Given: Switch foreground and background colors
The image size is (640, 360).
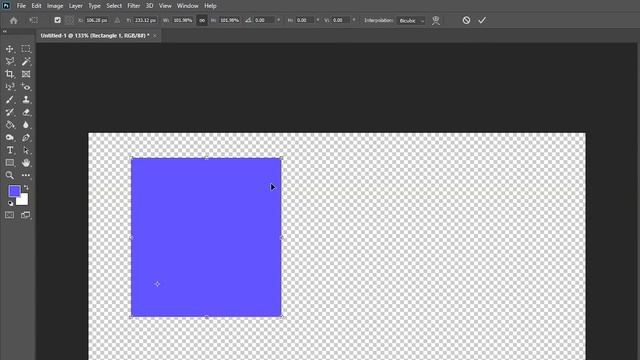Looking at the screenshot, I should tap(26, 187).
